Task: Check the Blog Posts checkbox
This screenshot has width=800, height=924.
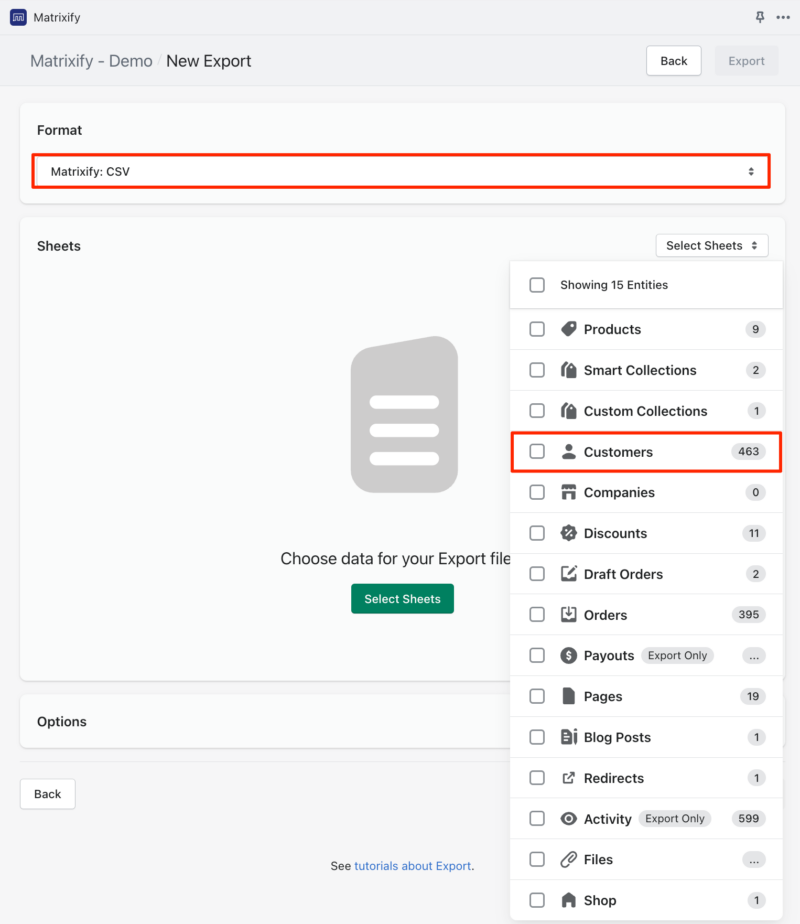Action: [x=537, y=737]
